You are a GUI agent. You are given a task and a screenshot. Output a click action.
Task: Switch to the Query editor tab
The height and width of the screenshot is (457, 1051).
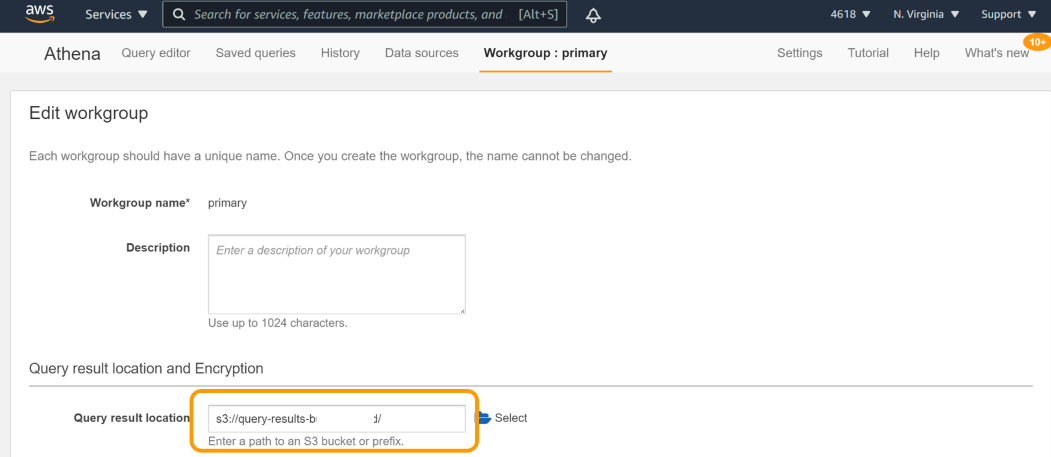[x=156, y=53]
